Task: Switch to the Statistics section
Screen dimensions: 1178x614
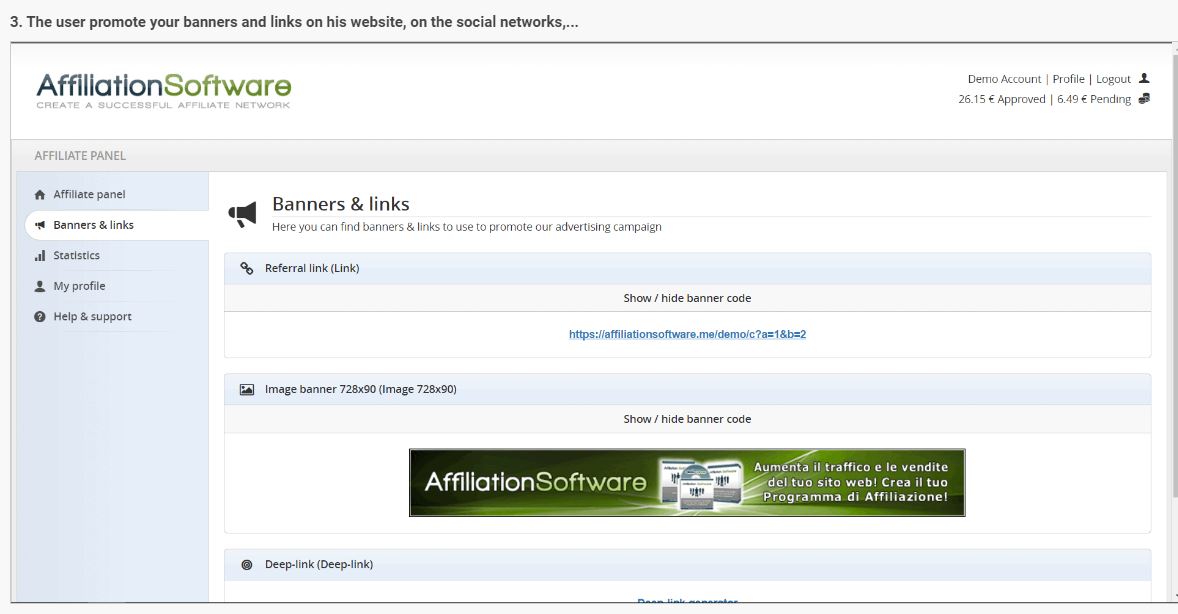Action: 77,255
